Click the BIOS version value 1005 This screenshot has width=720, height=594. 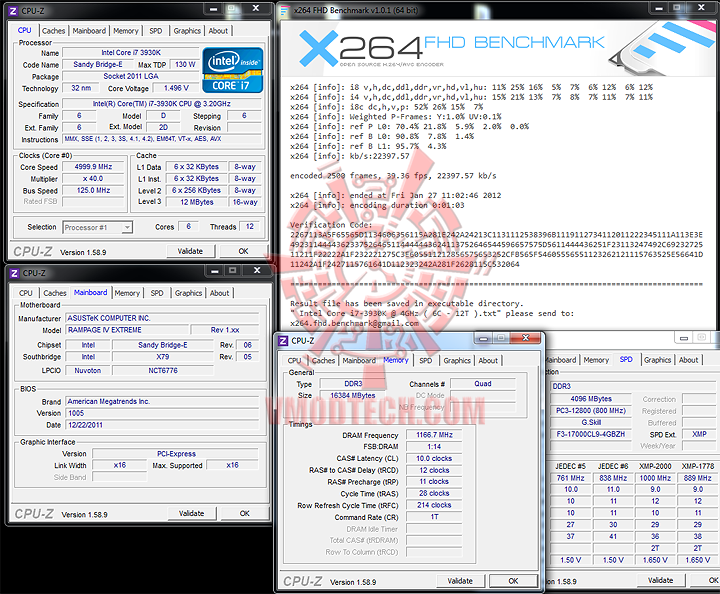click(163, 413)
